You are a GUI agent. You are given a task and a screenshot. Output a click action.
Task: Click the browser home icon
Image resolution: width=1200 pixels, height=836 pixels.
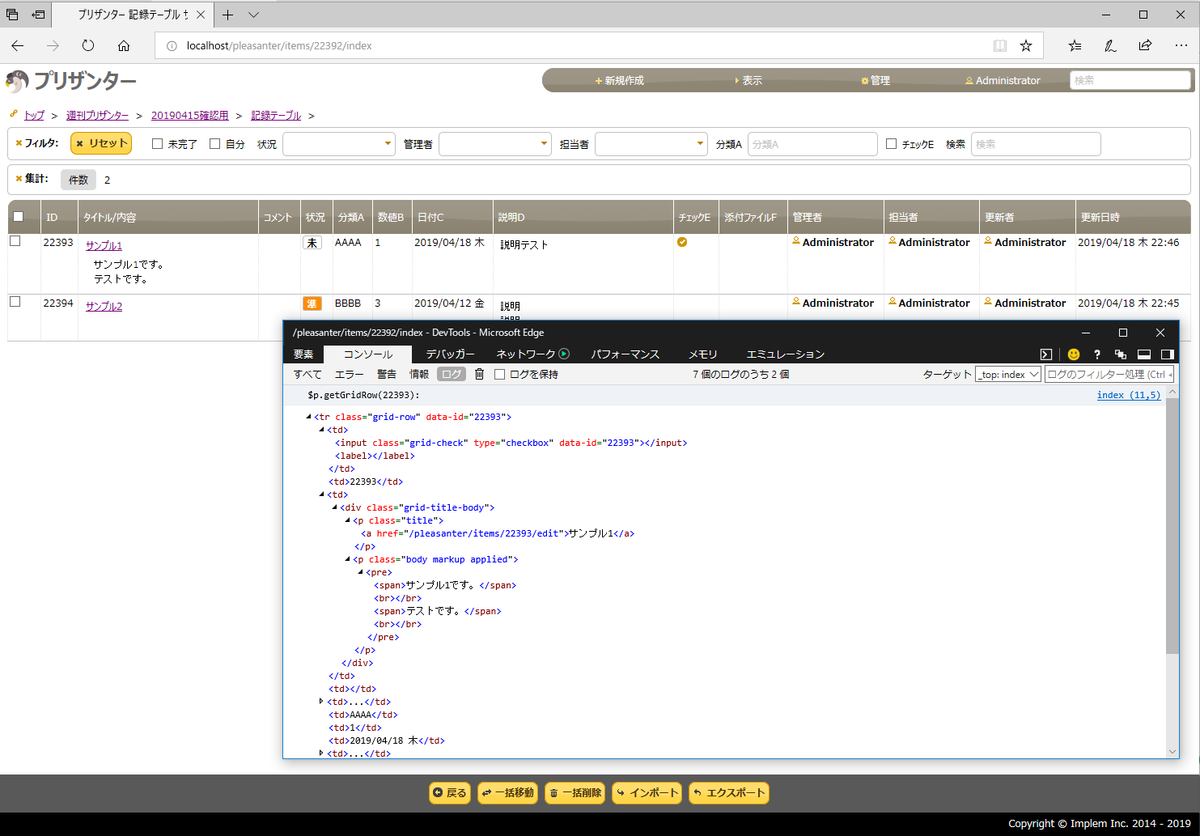(x=123, y=45)
